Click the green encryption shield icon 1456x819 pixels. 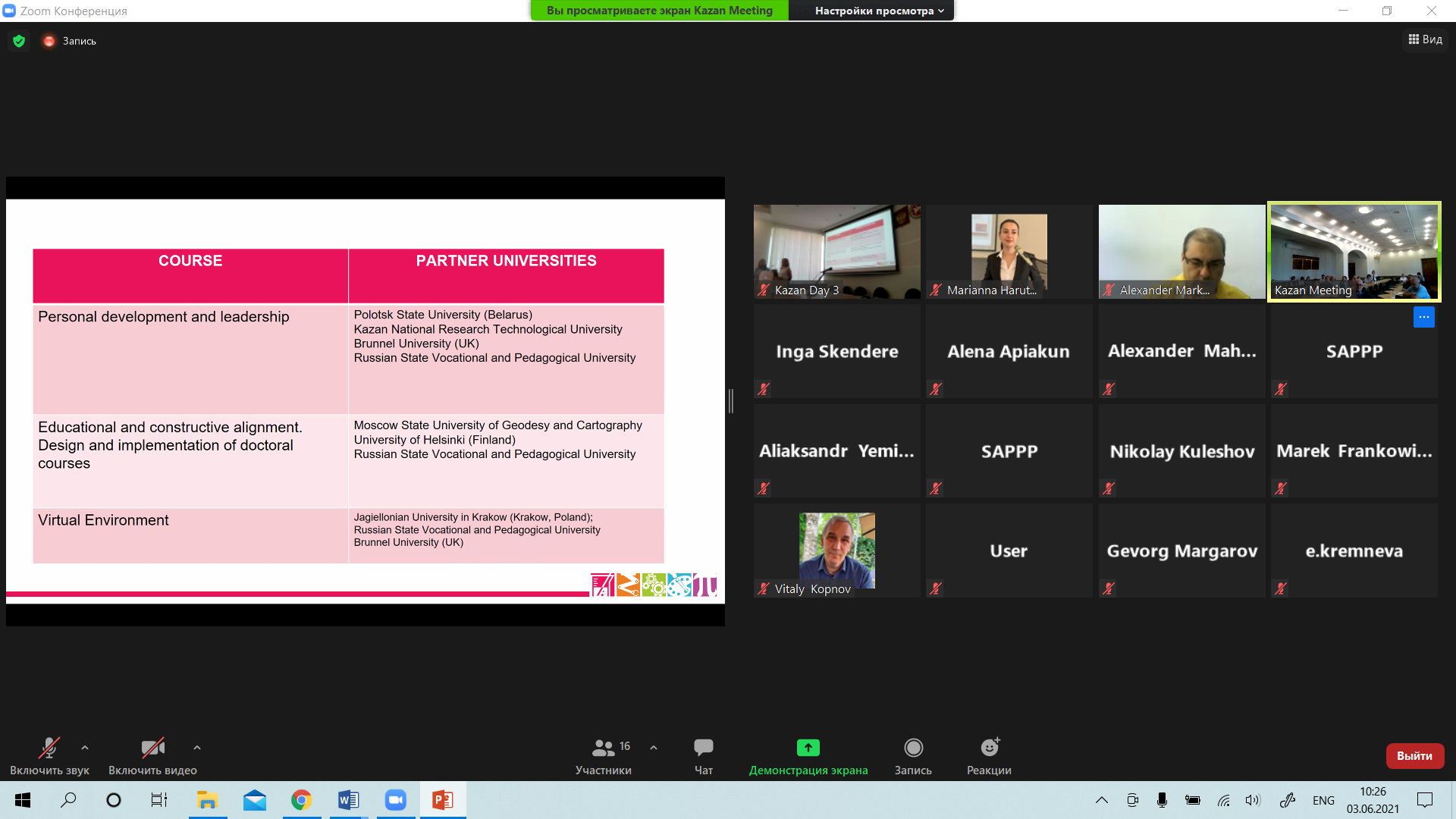pyautogui.click(x=19, y=41)
